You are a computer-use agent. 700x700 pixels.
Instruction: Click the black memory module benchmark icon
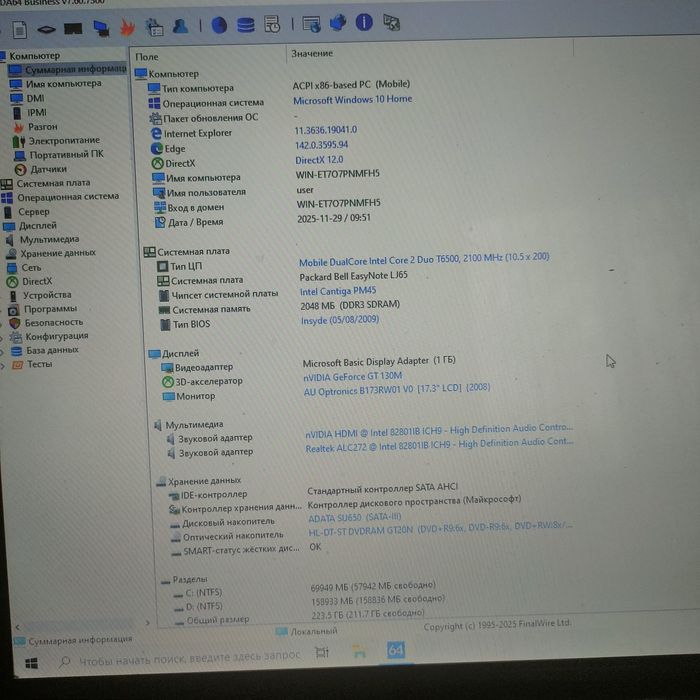(73, 29)
